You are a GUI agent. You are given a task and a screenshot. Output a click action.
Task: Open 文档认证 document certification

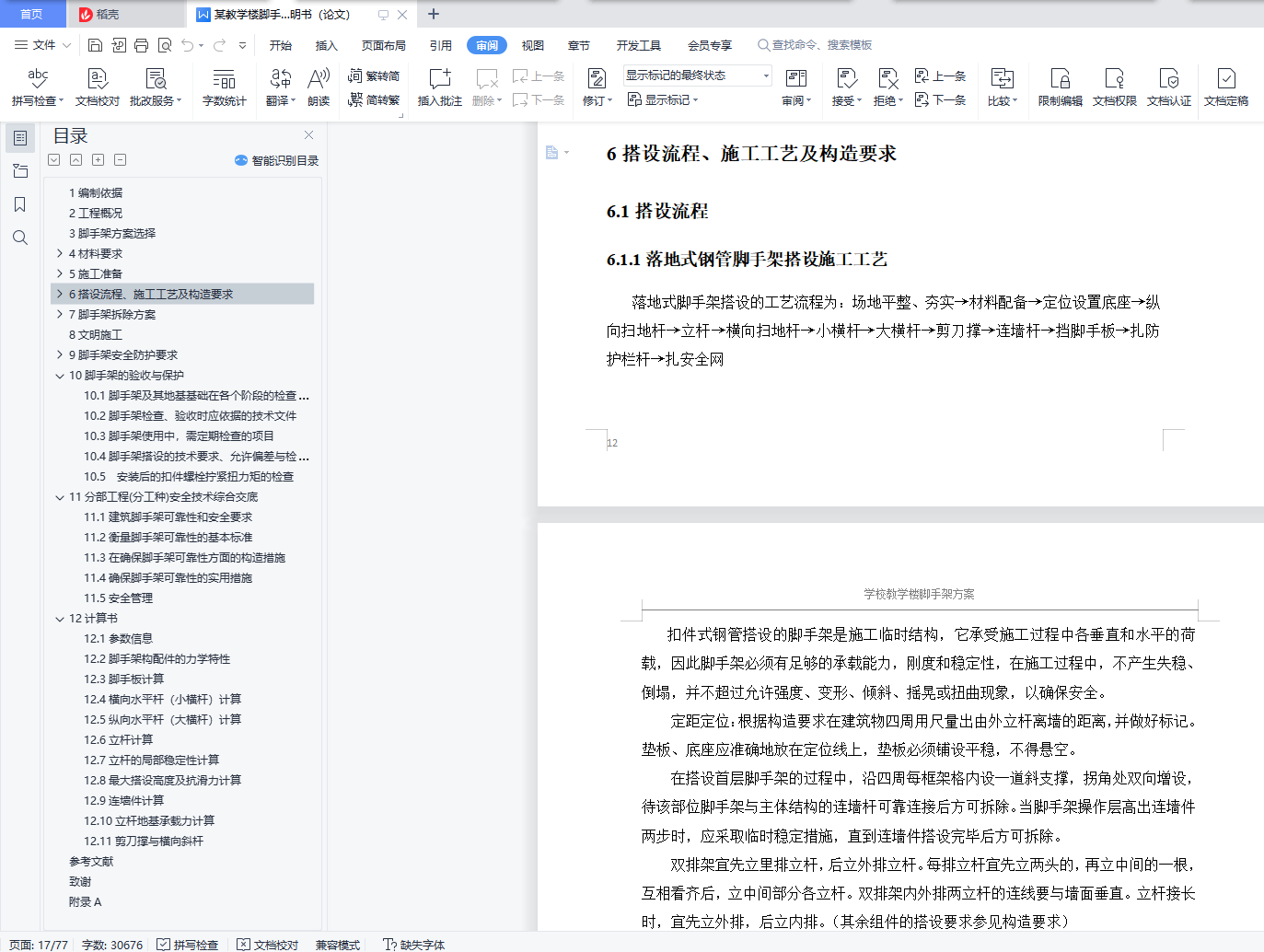click(x=1169, y=87)
